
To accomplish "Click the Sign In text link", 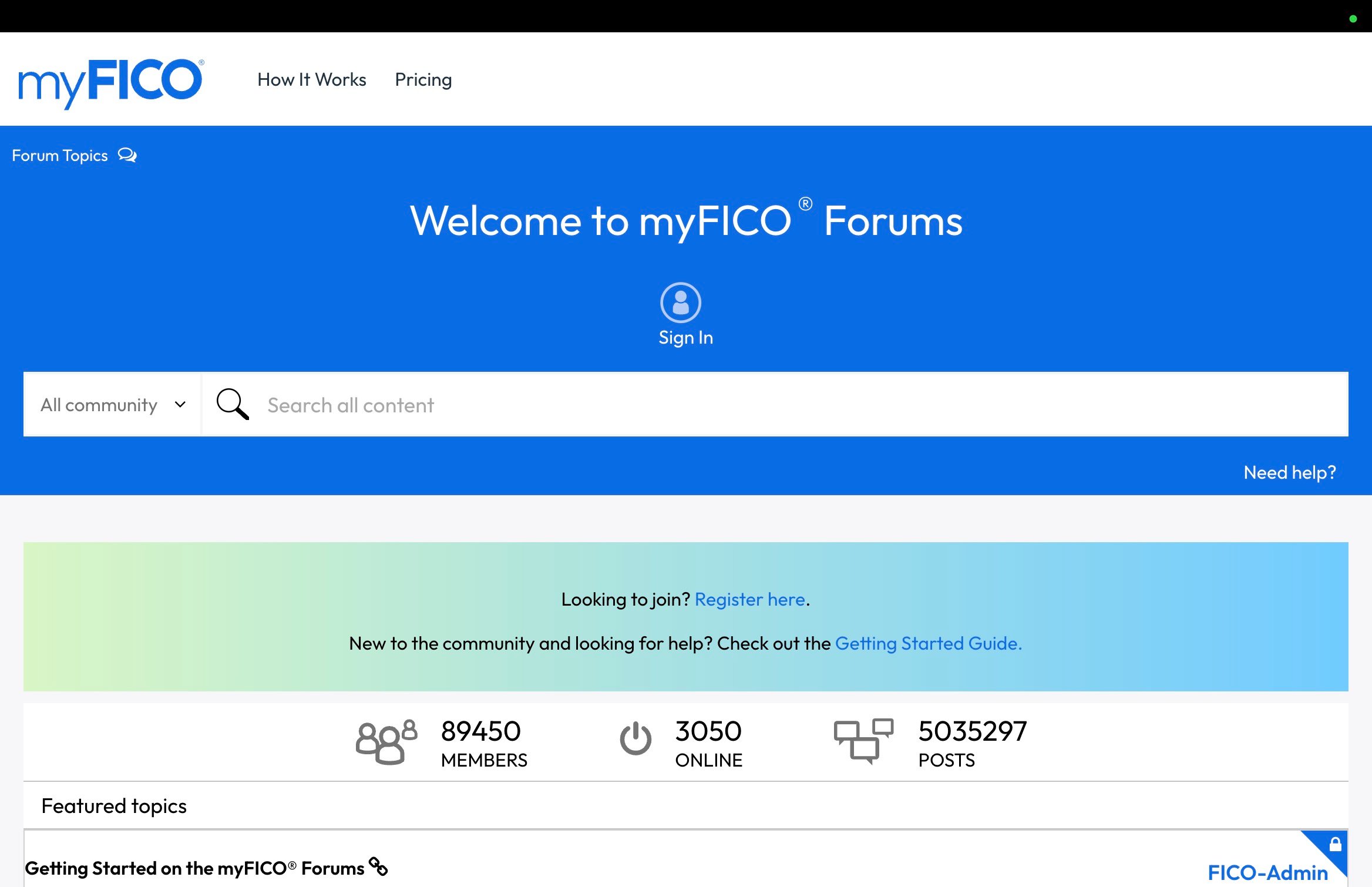I will 685,338.
